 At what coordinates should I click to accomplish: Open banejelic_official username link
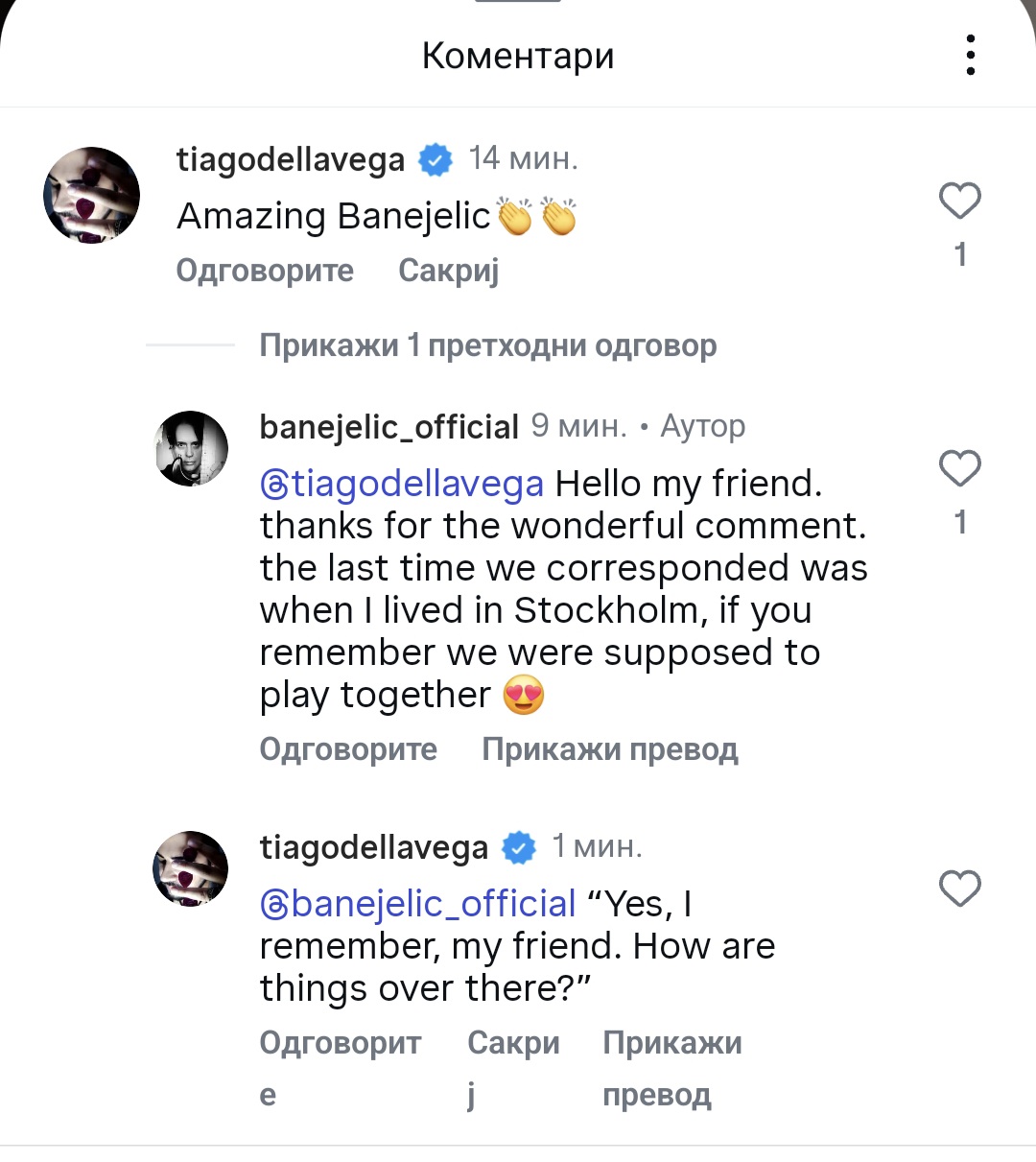pos(388,427)
